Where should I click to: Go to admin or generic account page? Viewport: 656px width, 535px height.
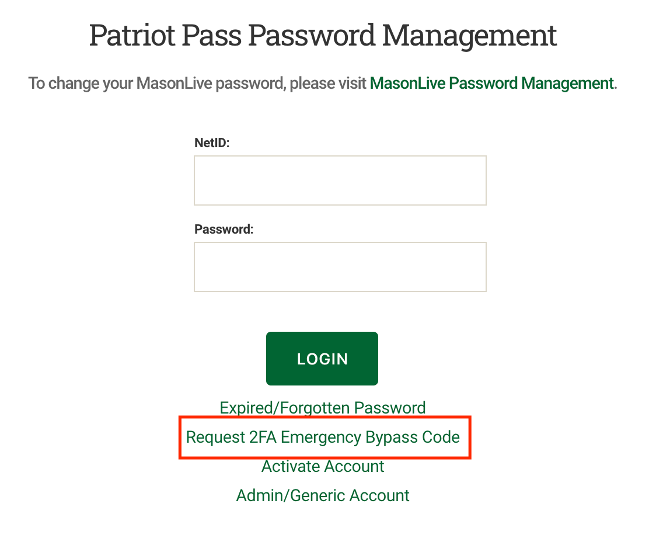point(322,495)
